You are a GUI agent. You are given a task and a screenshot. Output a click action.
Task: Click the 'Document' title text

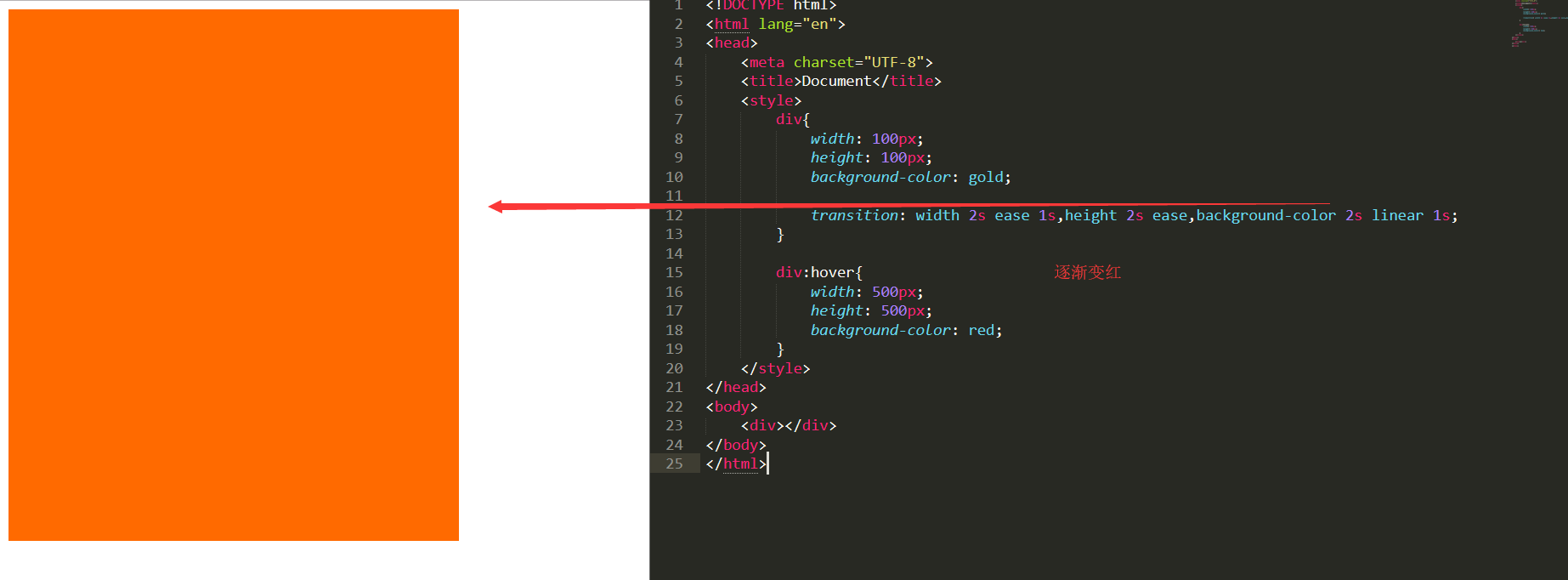tap(836, 81)
